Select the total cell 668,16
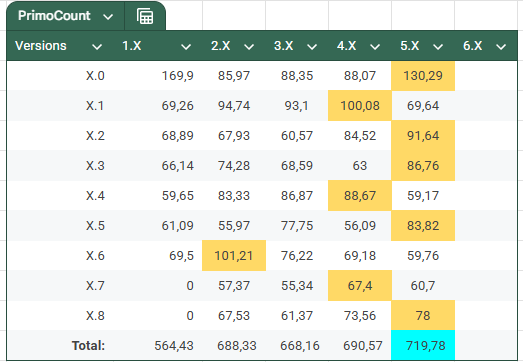523x362 pixels. (297, 346)
